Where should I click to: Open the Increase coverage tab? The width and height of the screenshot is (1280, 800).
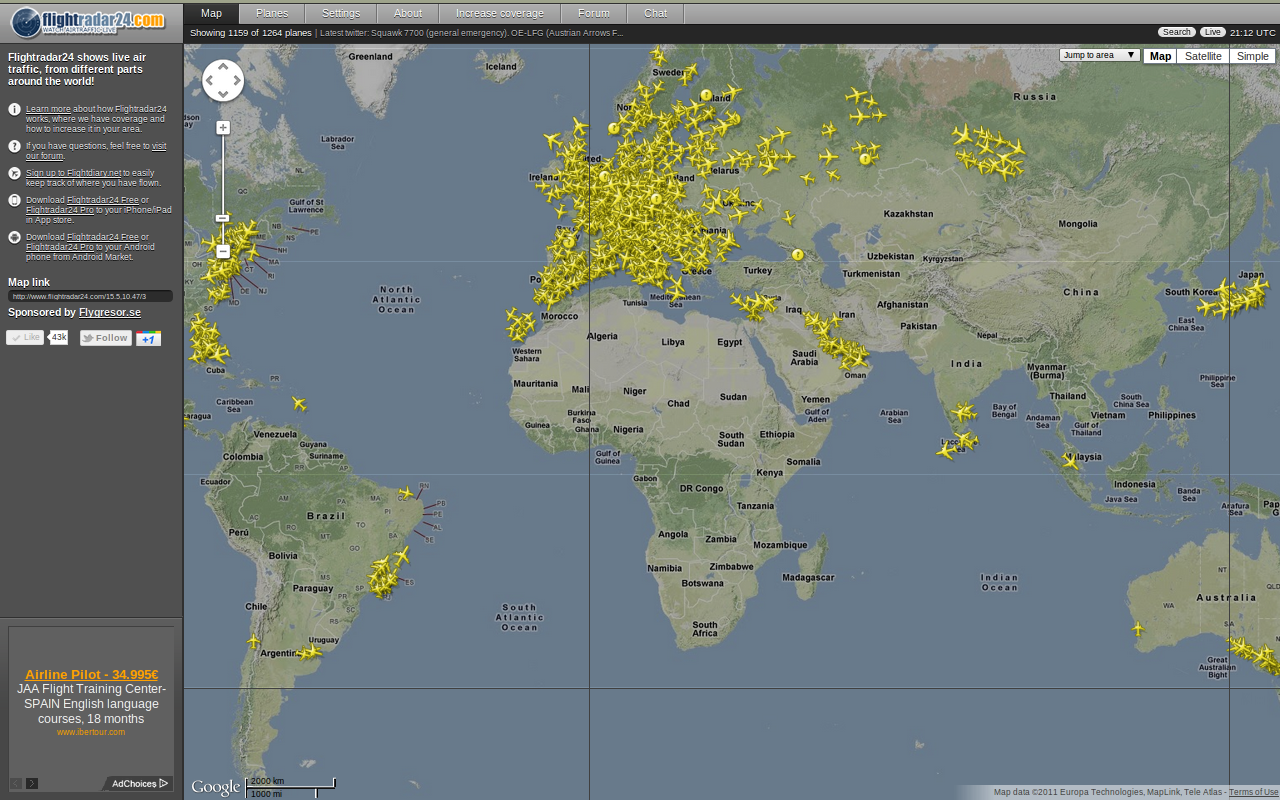coord(500,13)
